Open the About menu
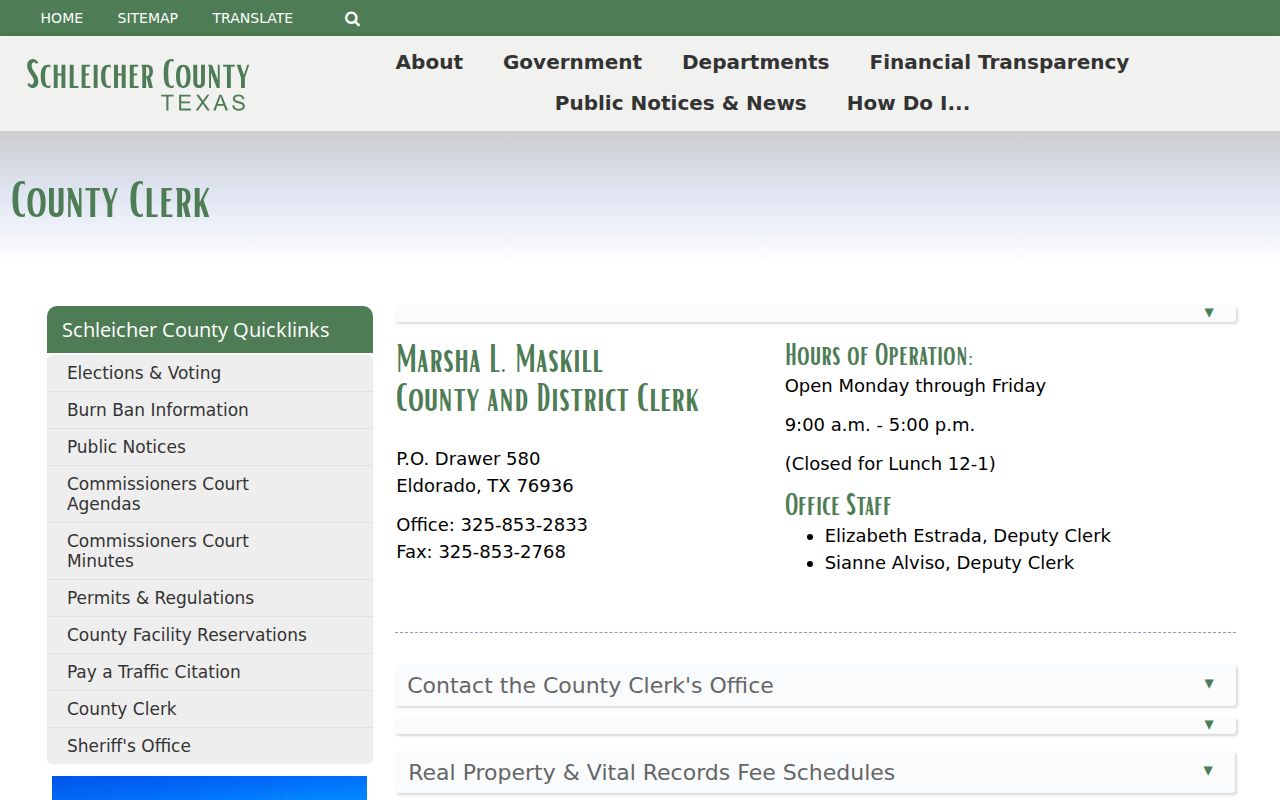The image size is (1280, 800). pos(429,62)
